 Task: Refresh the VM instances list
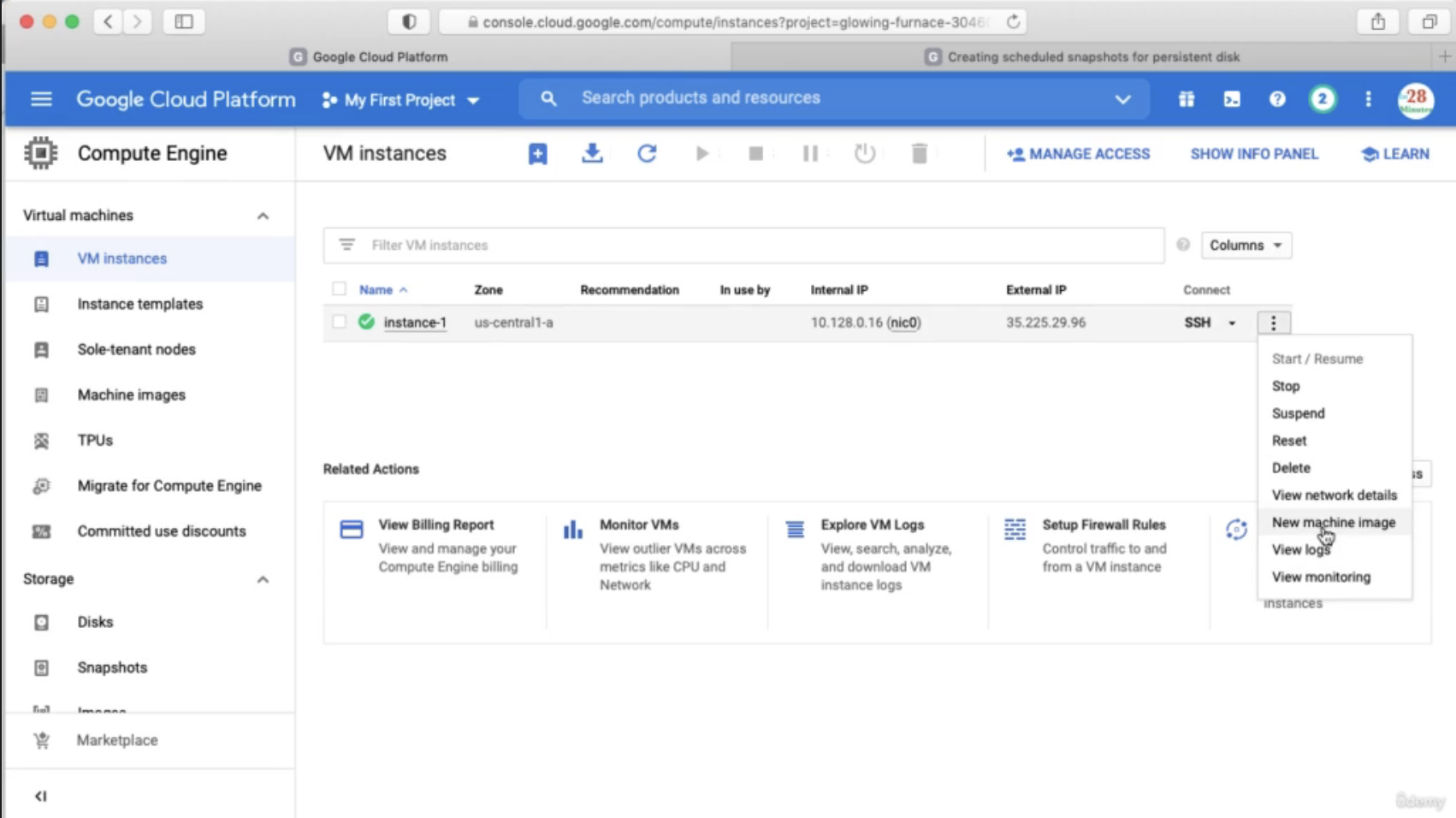[x=647, y=154]
